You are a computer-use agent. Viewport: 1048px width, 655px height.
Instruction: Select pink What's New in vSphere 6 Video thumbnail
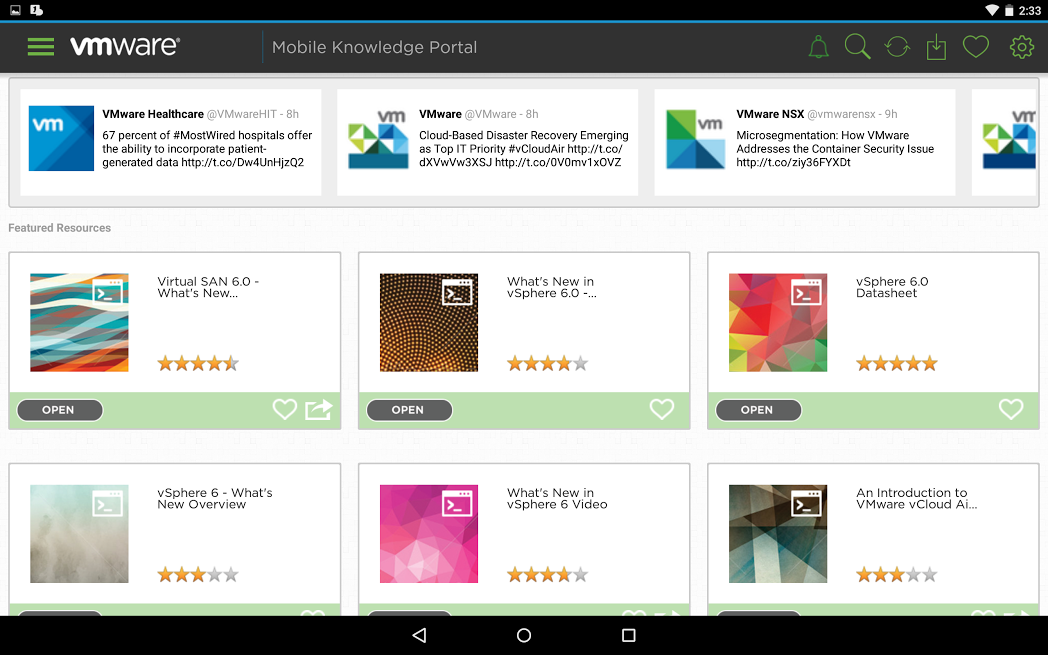(428, 533)
